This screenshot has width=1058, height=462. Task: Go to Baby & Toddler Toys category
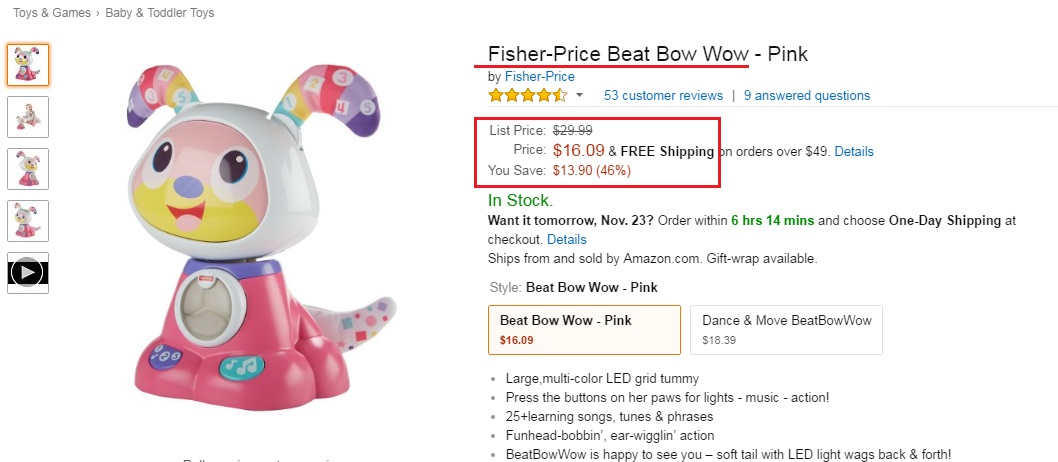(x=159, y=13)
